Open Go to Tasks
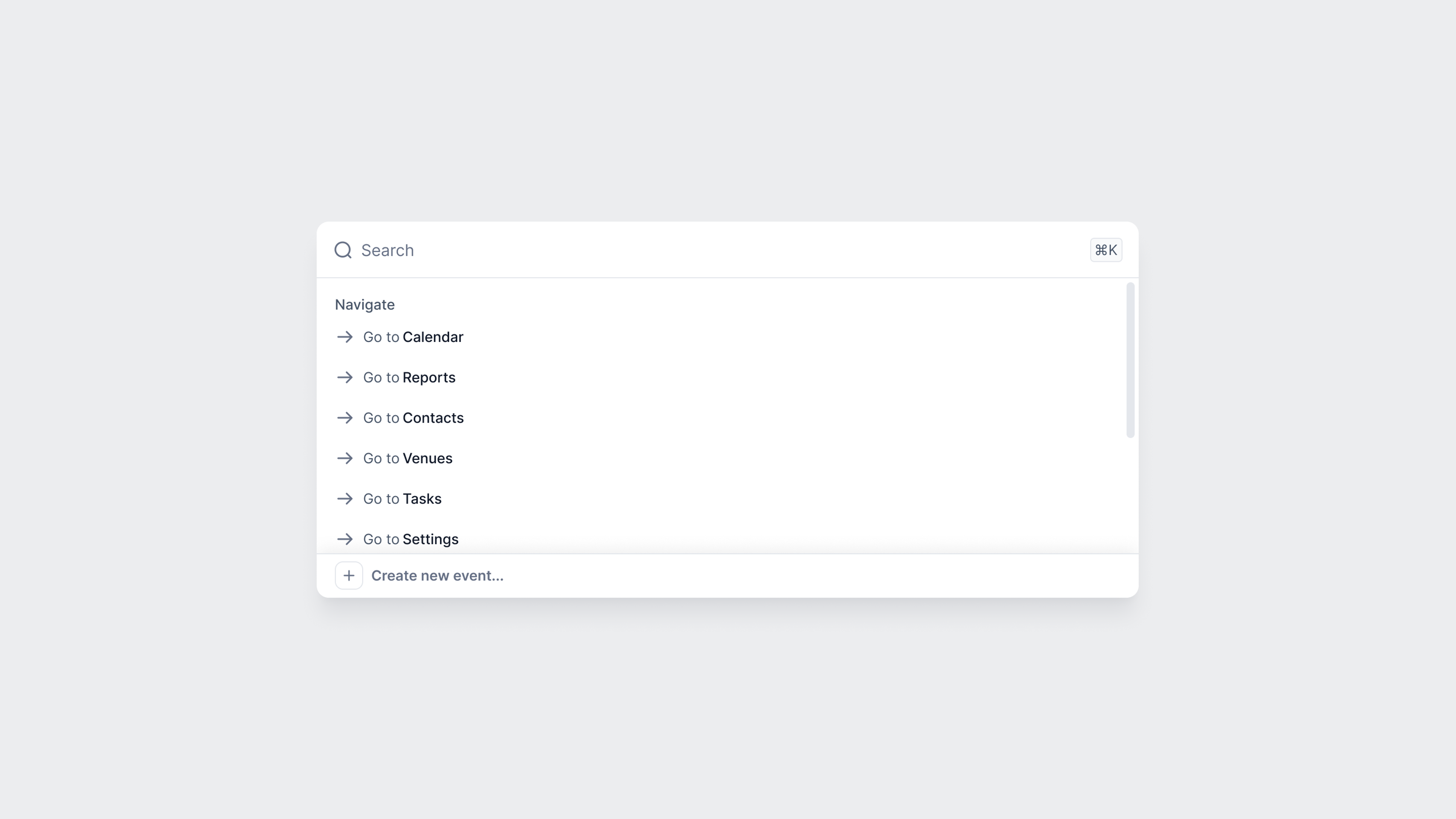 [721, 499]
